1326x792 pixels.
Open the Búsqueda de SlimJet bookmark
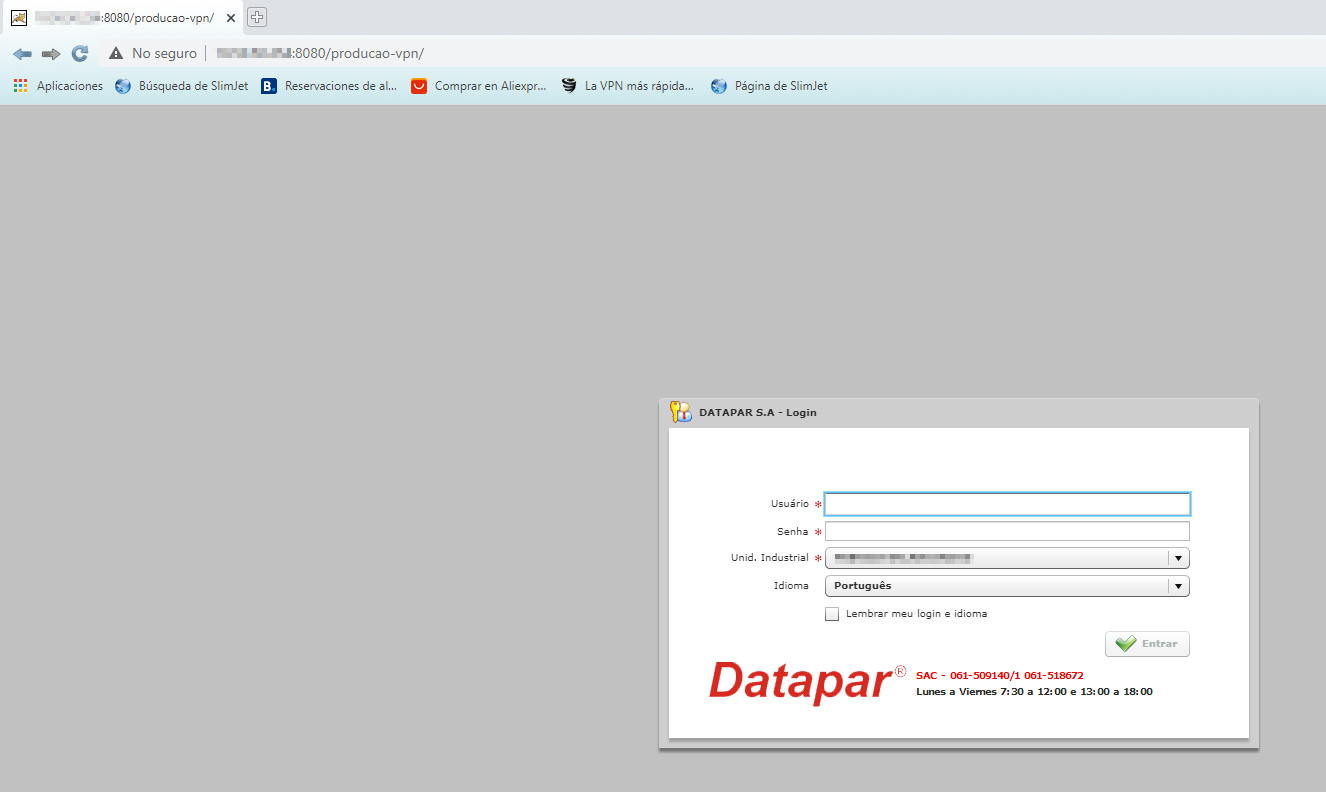(x=182, y=86)
